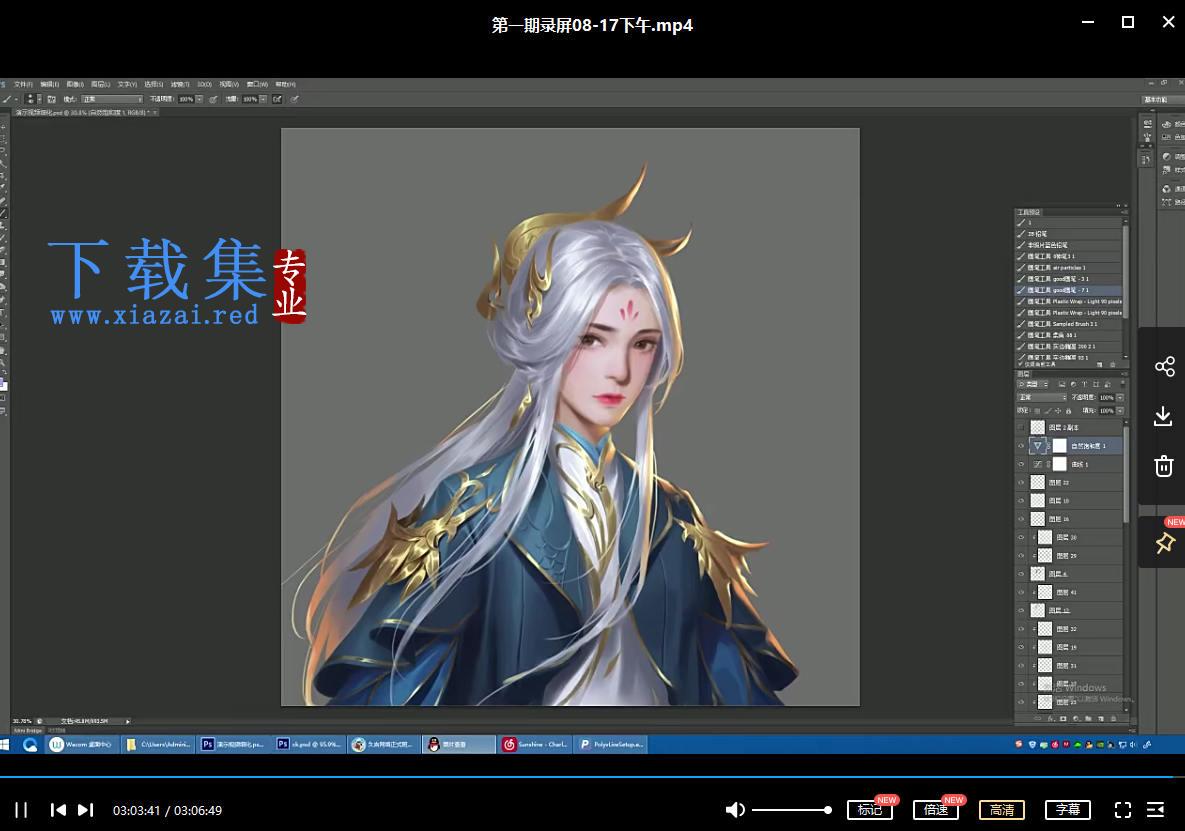The height and width of the screenshot is (831, 1185).
Task: Click the trash icon in player sidebar
Action: (x=1164, y=465)
